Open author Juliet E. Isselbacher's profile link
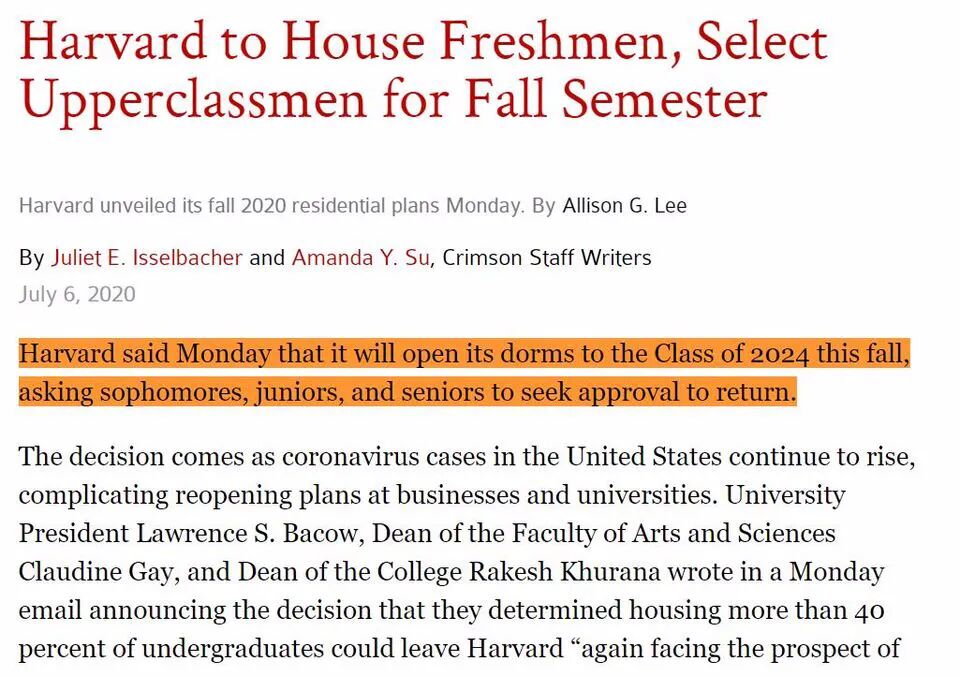 click(146, 258)
